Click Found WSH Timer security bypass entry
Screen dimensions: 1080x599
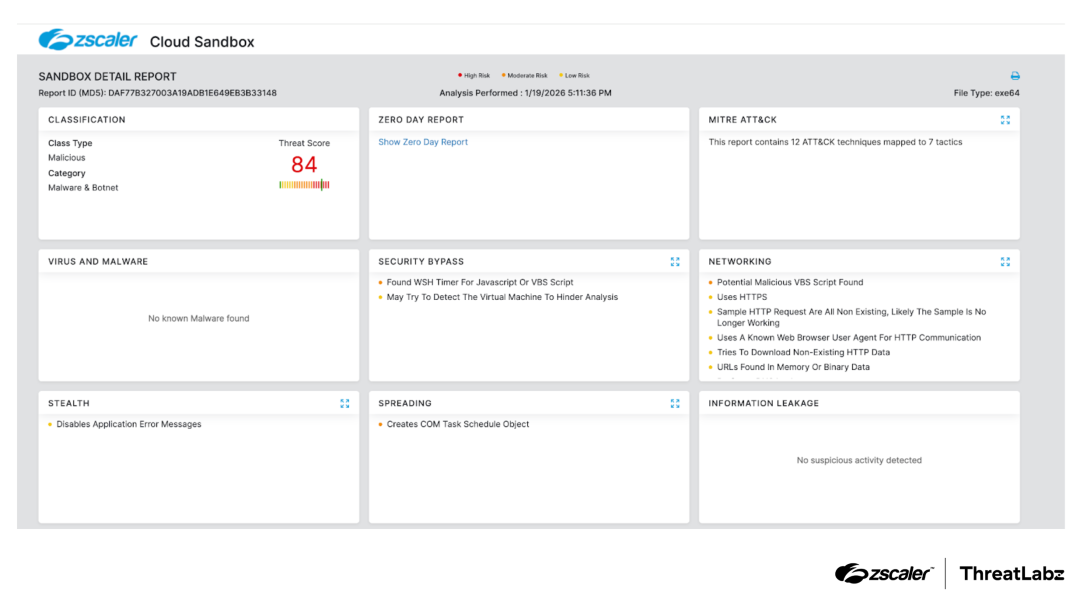[479, 283]
